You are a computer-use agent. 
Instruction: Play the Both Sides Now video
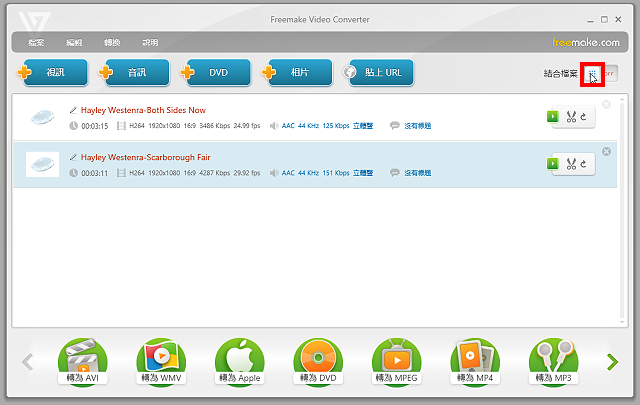tap(553, 116)
